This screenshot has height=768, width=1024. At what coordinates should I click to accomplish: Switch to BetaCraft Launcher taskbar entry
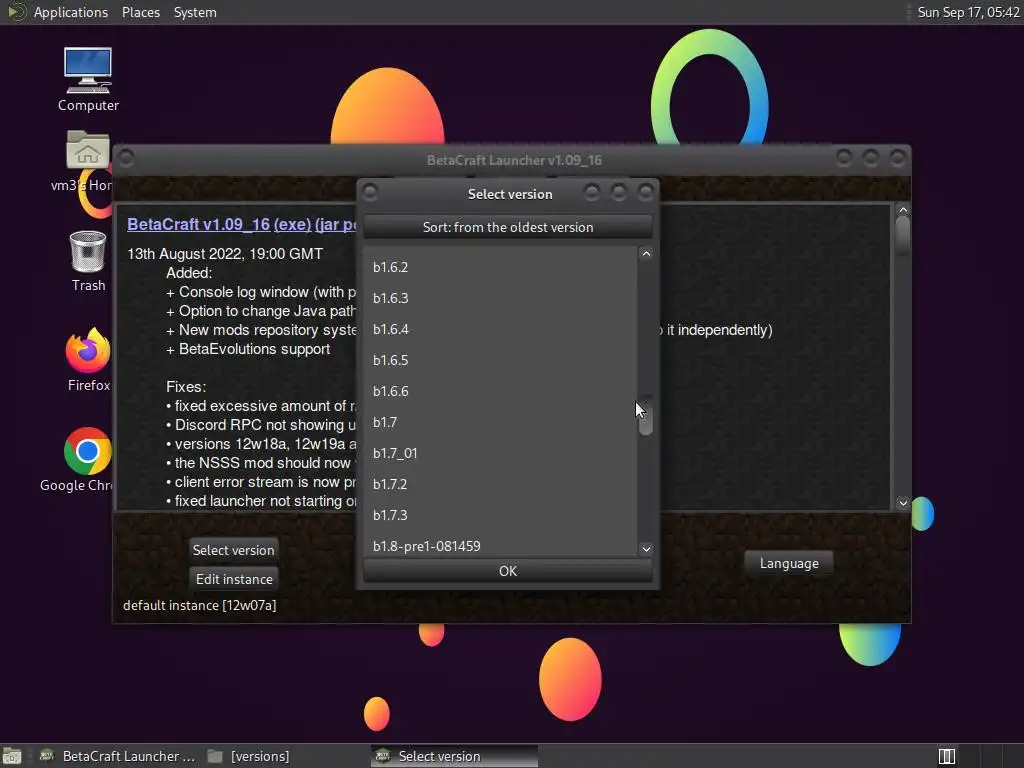118,756
